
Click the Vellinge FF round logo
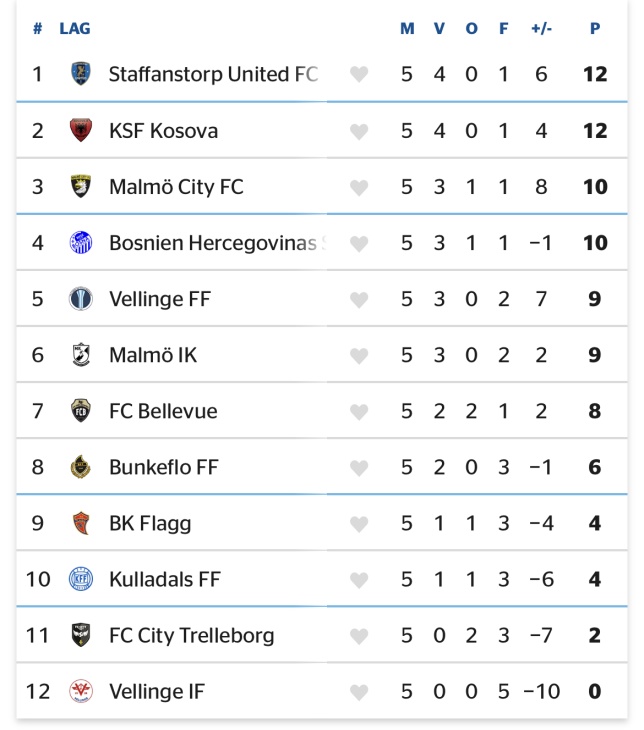tap(81, 298)
